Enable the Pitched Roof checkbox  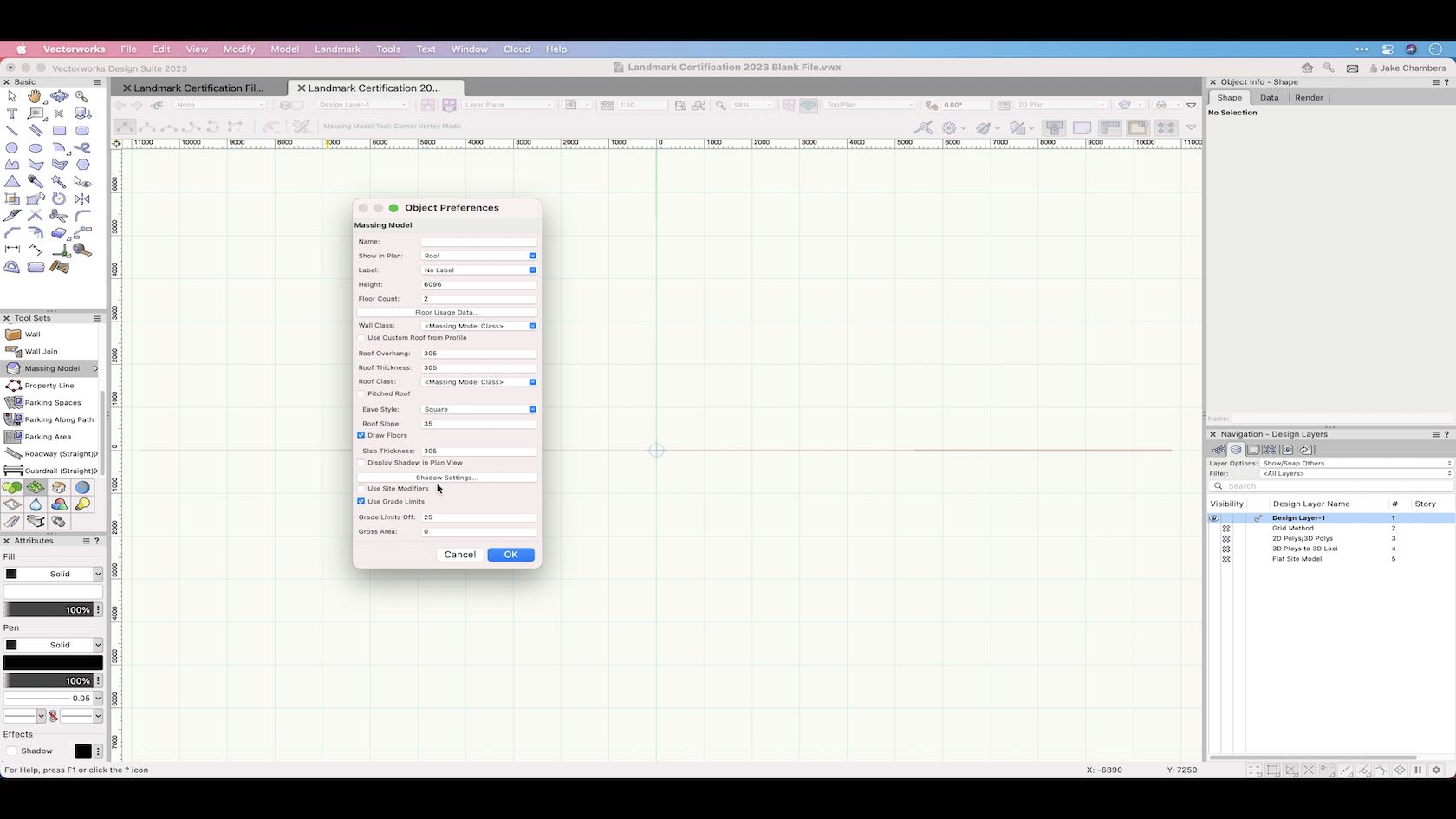point(361,393)
